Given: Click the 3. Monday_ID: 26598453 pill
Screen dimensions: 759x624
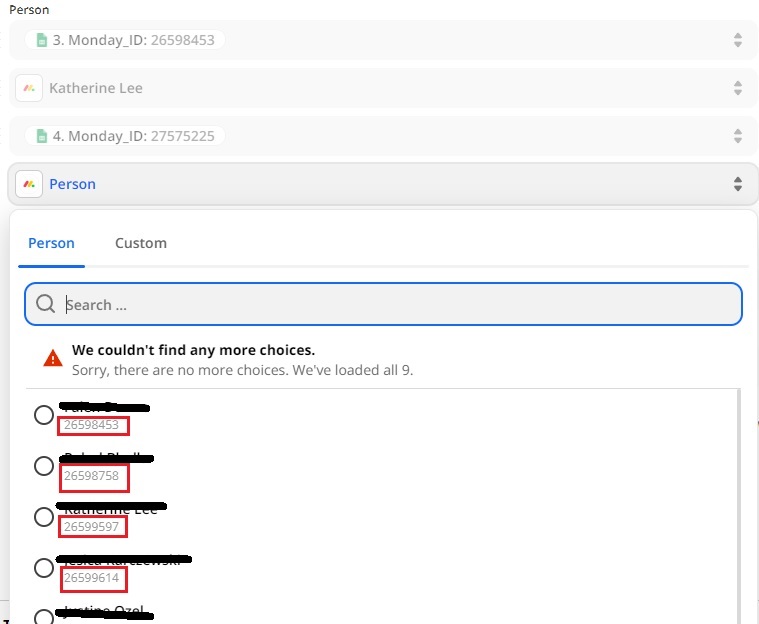Looking at the screenshot, I should (125, 40).
